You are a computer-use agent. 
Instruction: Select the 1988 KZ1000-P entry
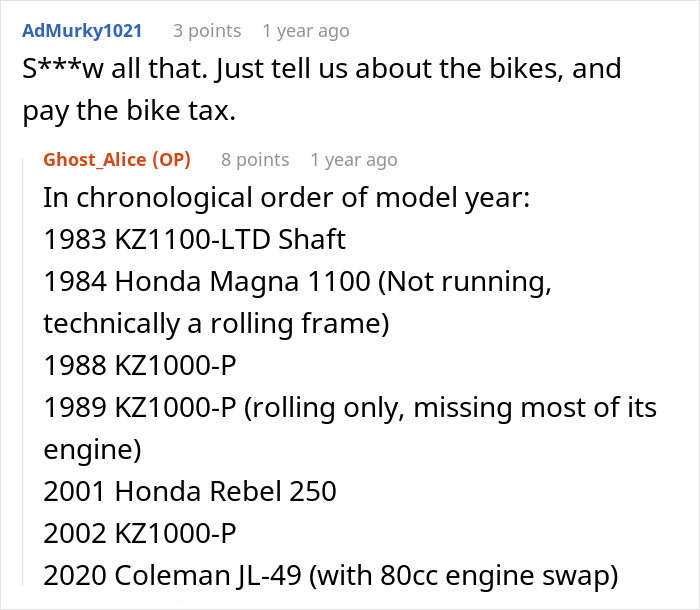tap(140, 365)
